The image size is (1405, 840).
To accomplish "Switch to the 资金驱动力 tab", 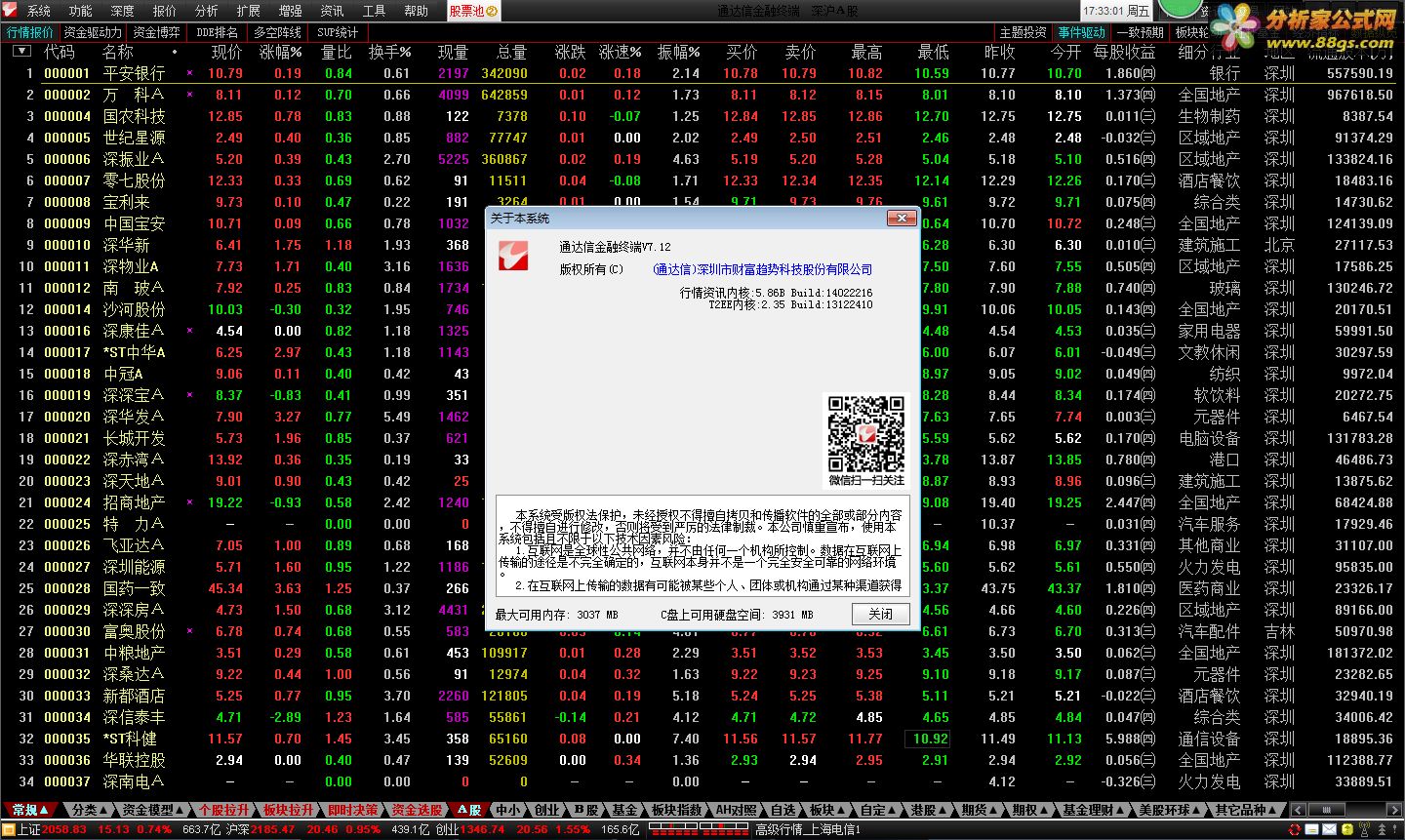I will (x=94, y=32).
